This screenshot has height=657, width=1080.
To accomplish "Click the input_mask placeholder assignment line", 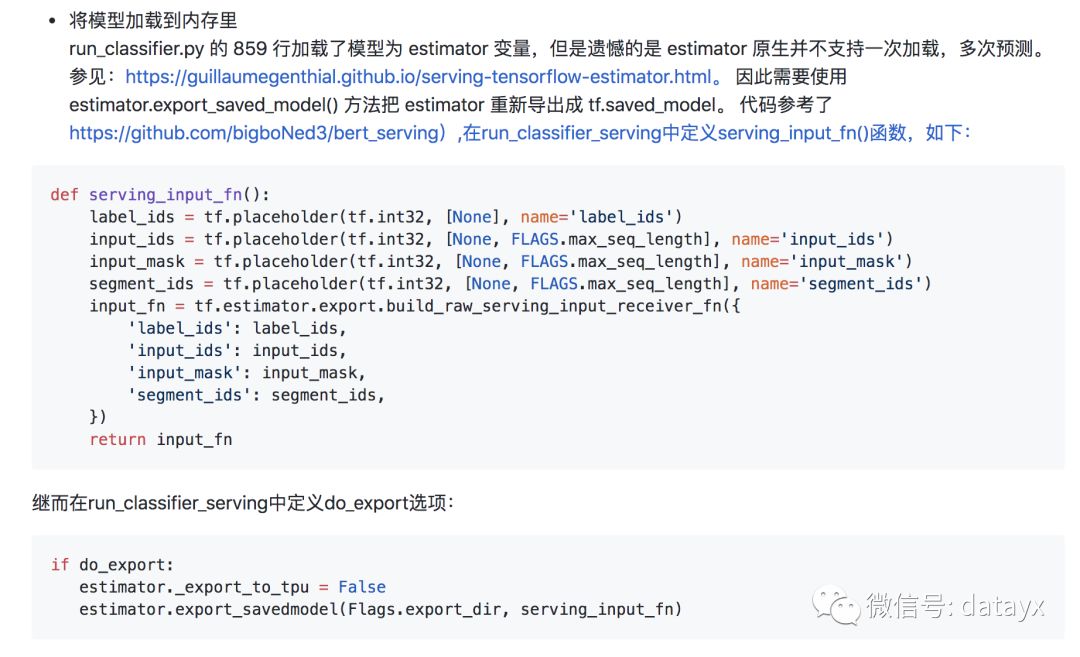I will [501, 262].
